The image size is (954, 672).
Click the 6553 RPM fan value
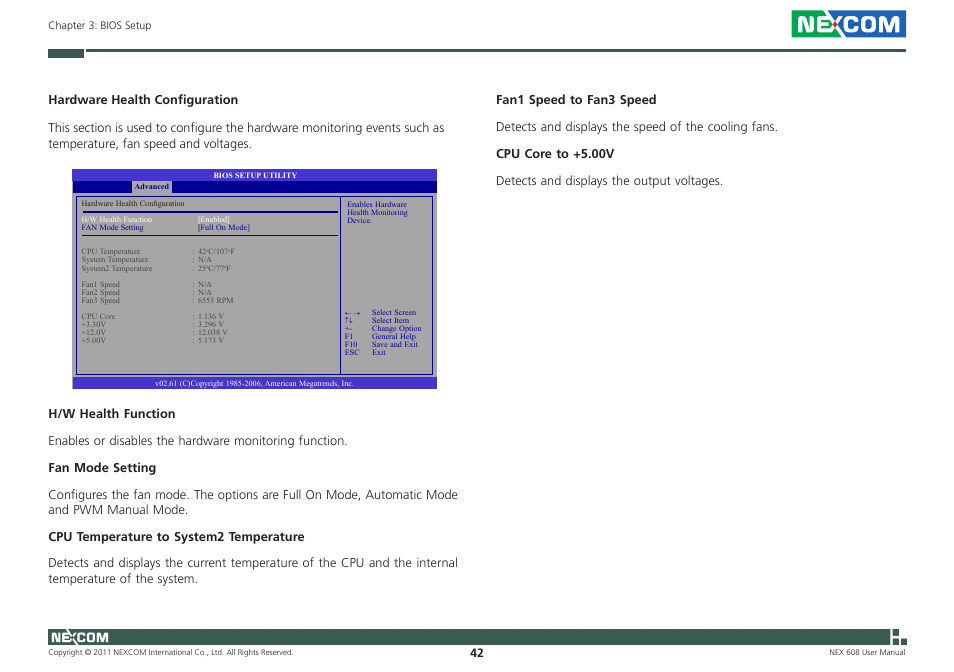pos(215,300)
